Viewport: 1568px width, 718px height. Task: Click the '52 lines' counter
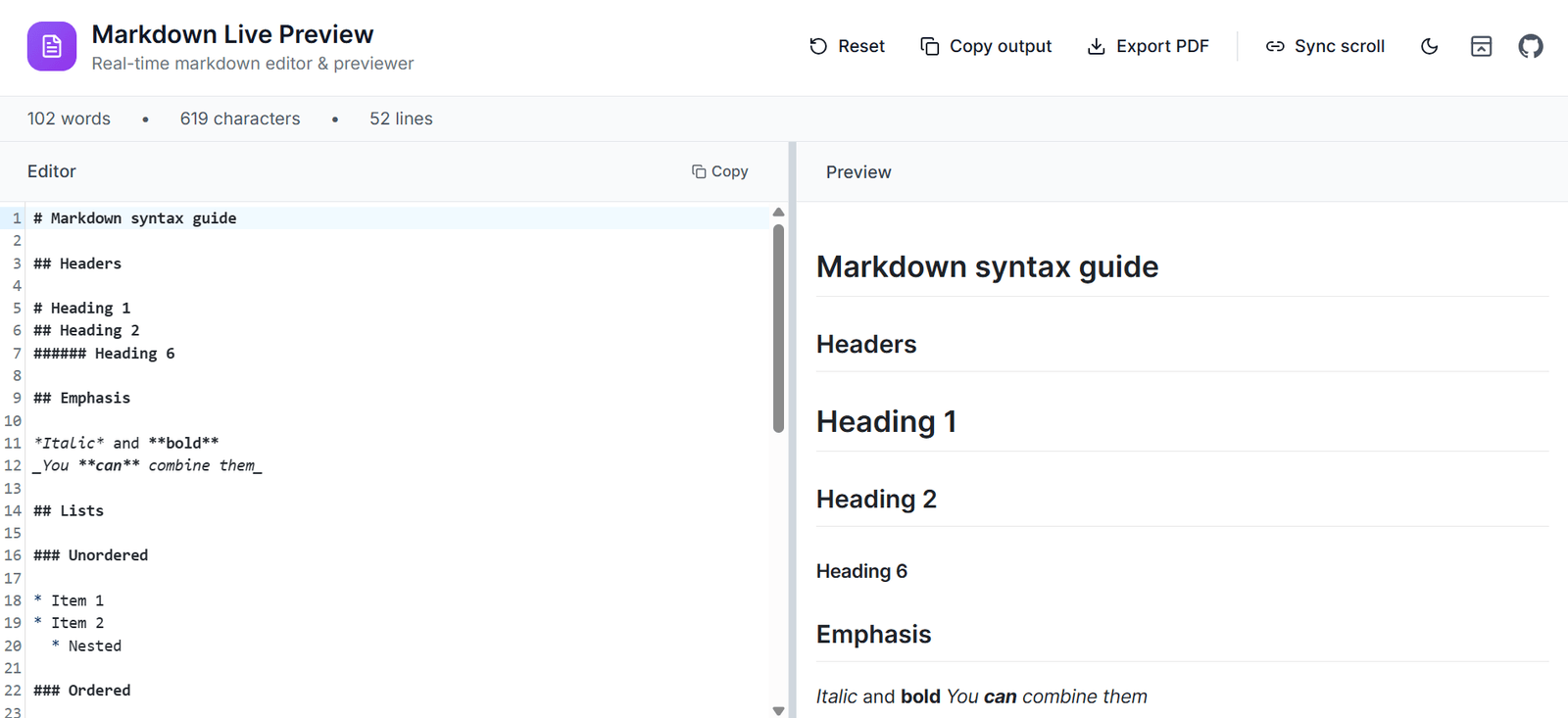401,119
